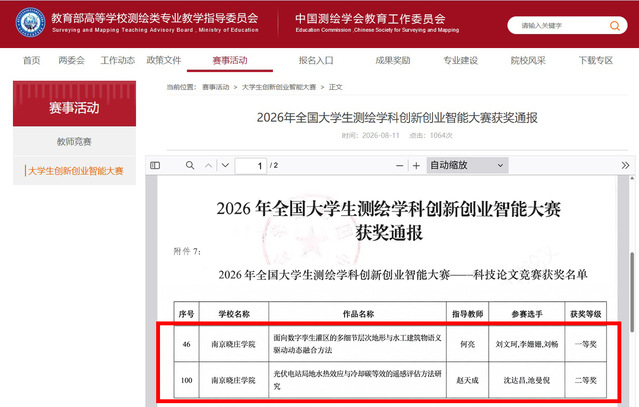Screen dimensions: 639x407
Task: Open PDF tools double-chevron menu
Action: (x=625, y=165)
